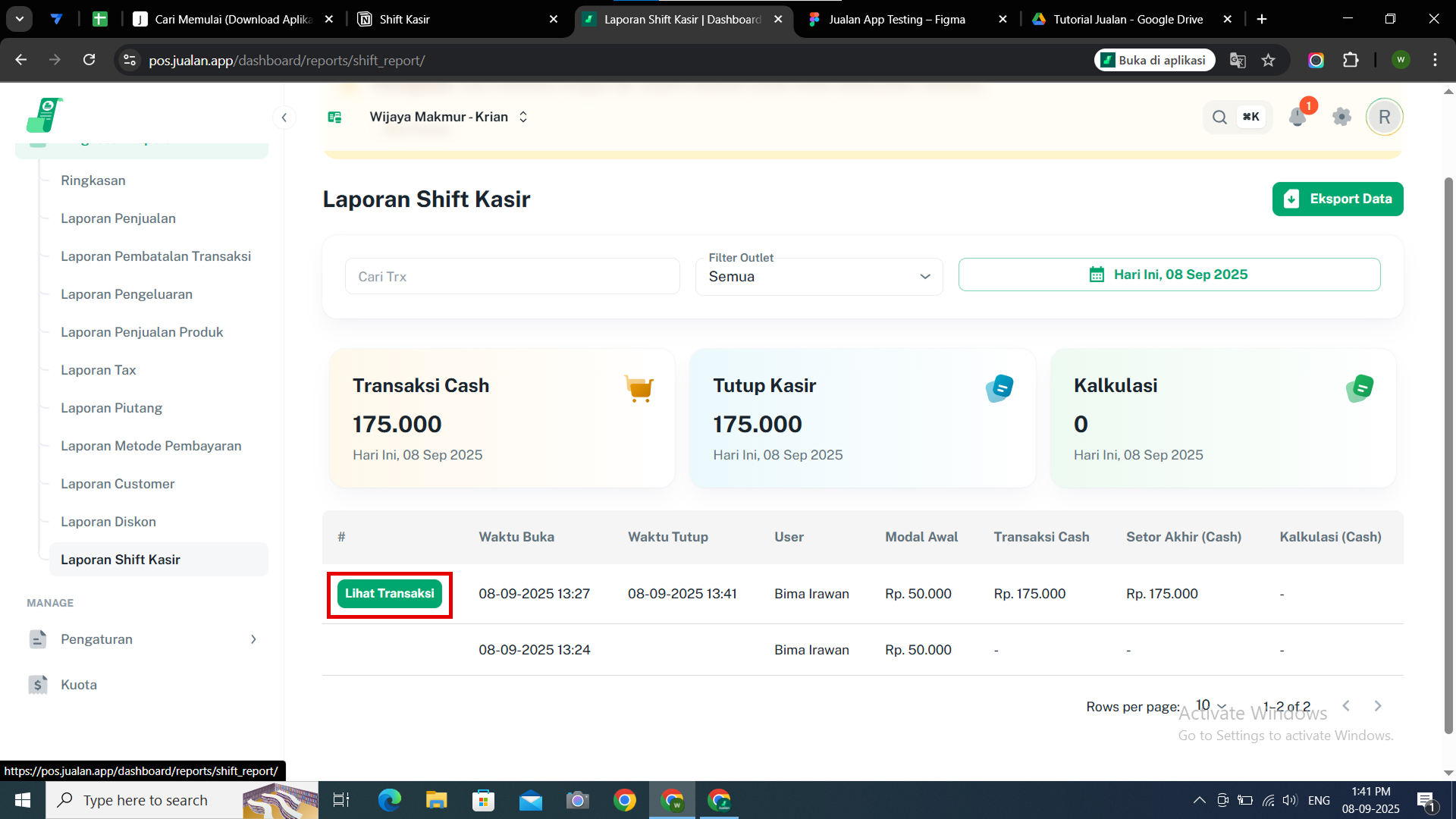Expand the Pengaturan menu item

(x=143, y=639)
